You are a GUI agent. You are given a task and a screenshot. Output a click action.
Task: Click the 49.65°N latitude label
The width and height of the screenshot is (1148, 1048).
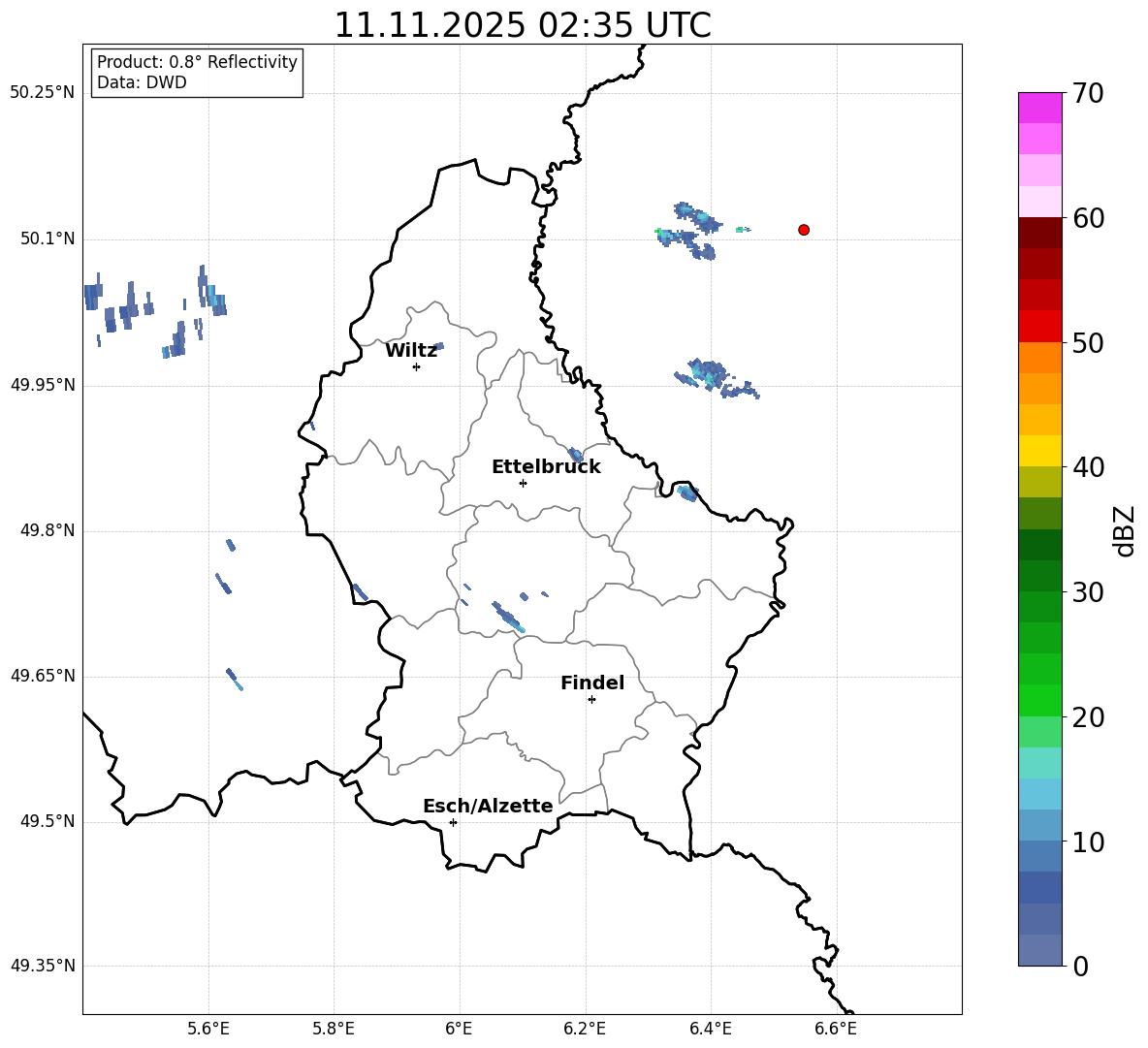tap(43, 676)
